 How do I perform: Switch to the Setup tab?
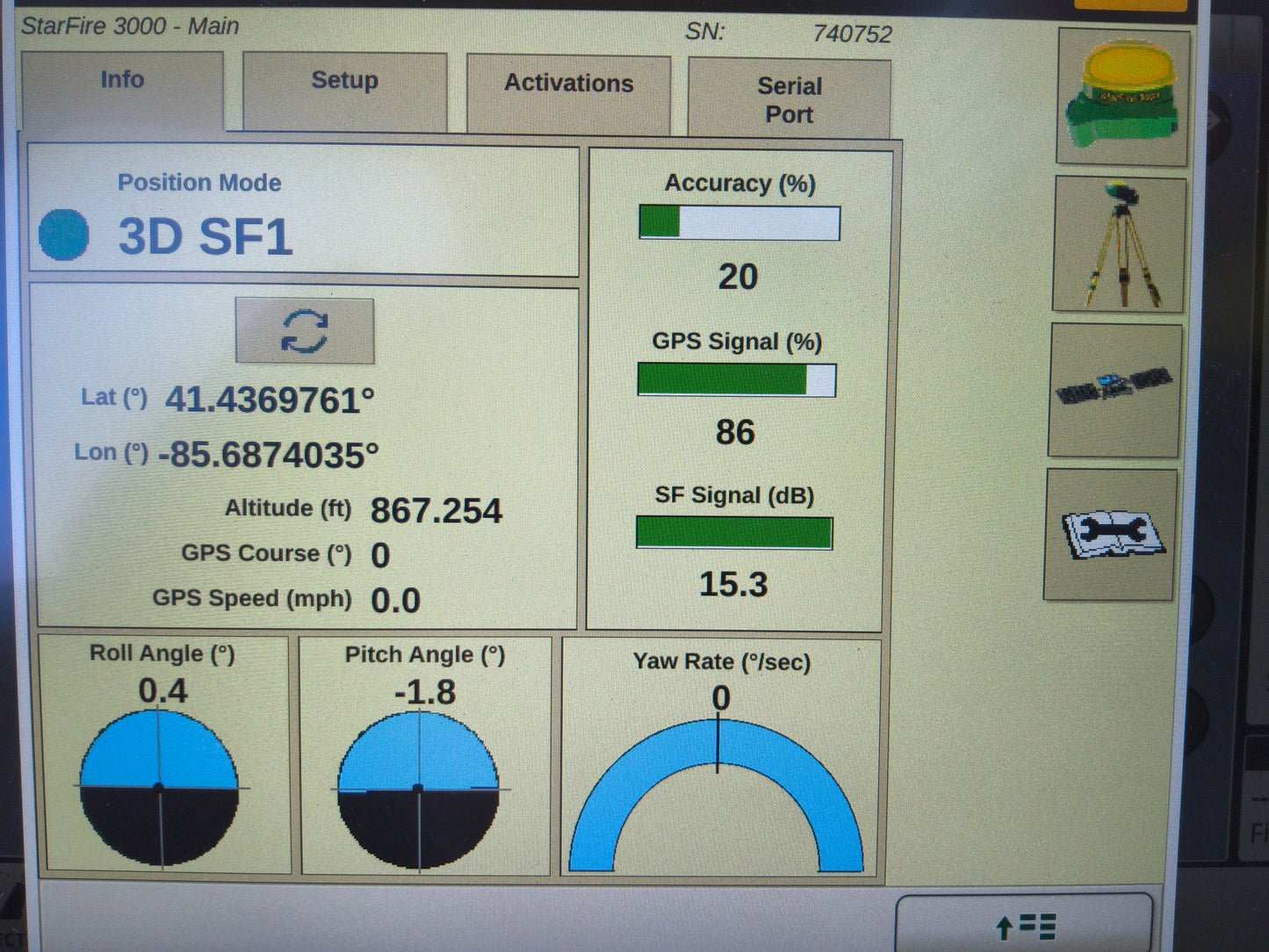coord(344,92)
